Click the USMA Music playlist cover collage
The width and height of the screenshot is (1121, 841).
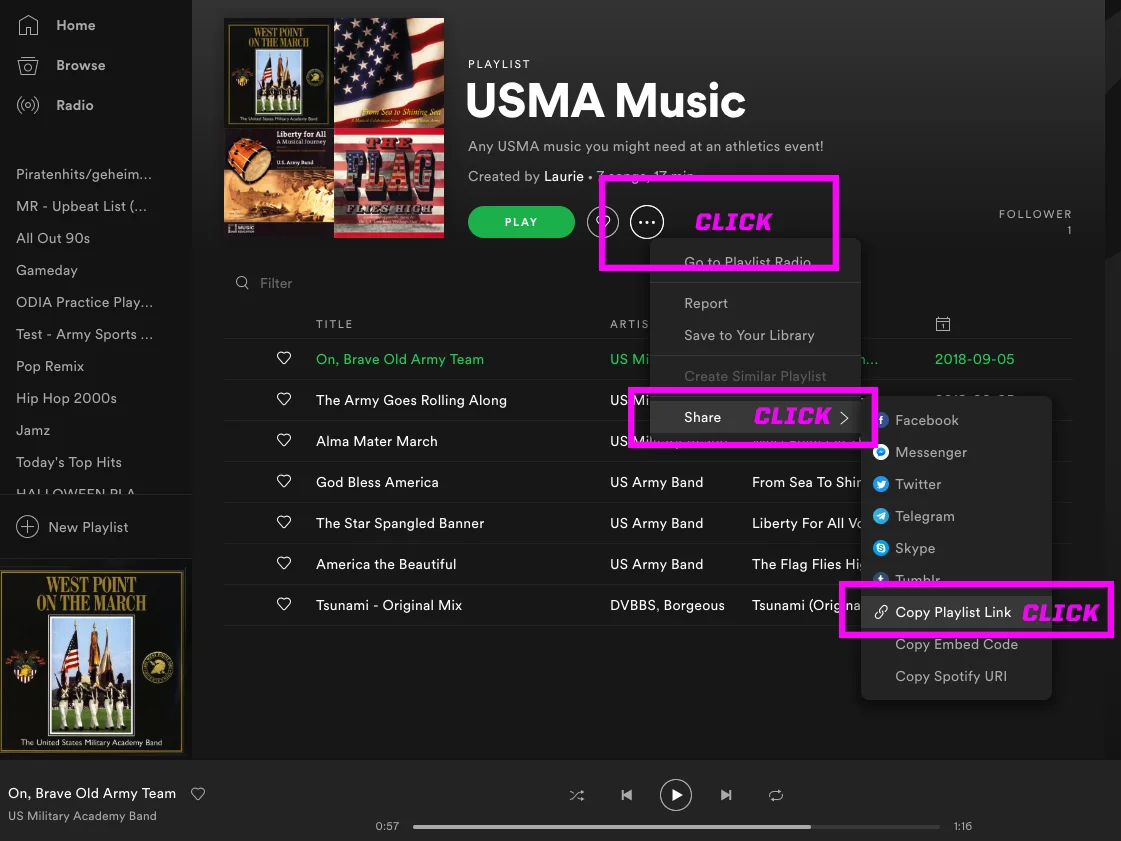pyautogui.click(x=334, y=128)
